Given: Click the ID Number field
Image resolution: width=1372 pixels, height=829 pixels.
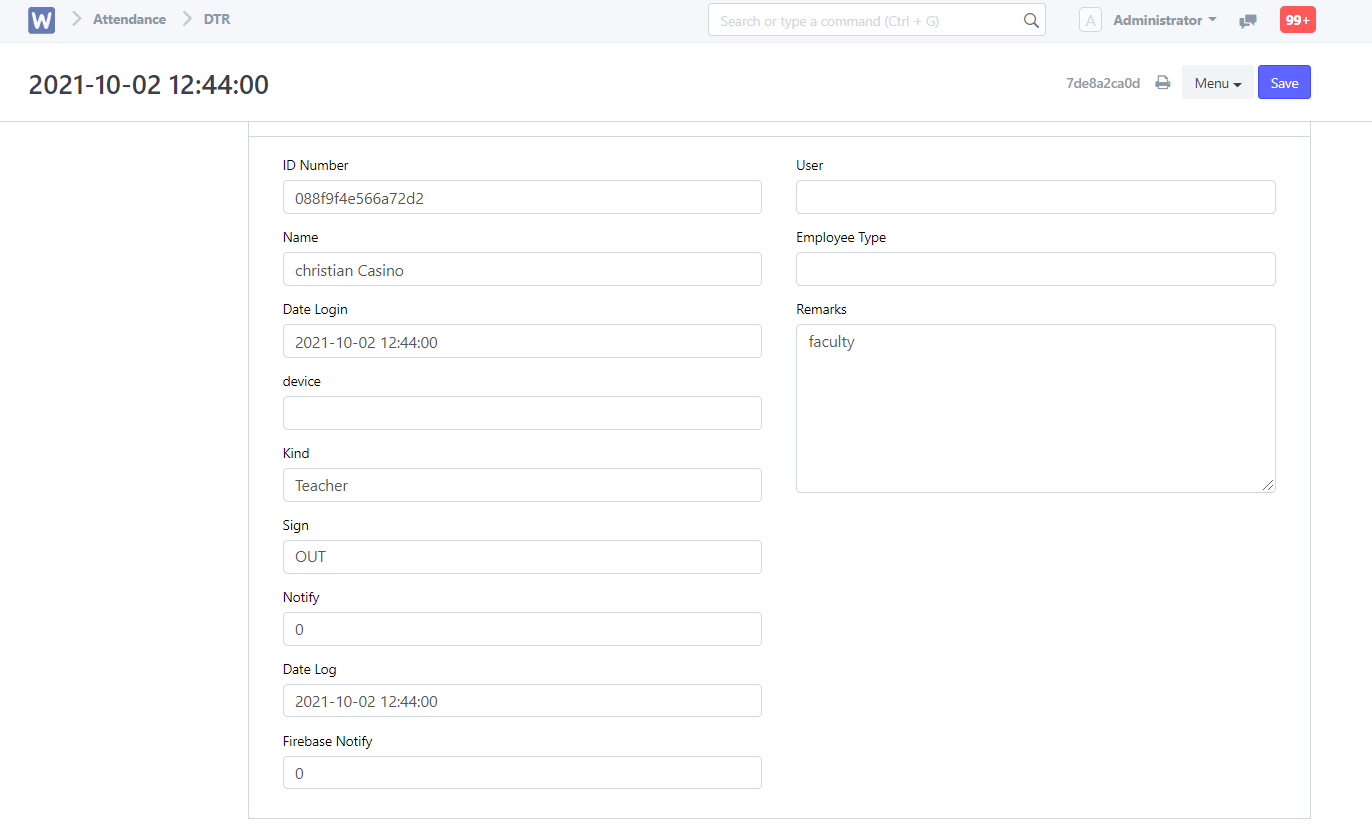Looking at the screenshot, I should pos(522,197).
